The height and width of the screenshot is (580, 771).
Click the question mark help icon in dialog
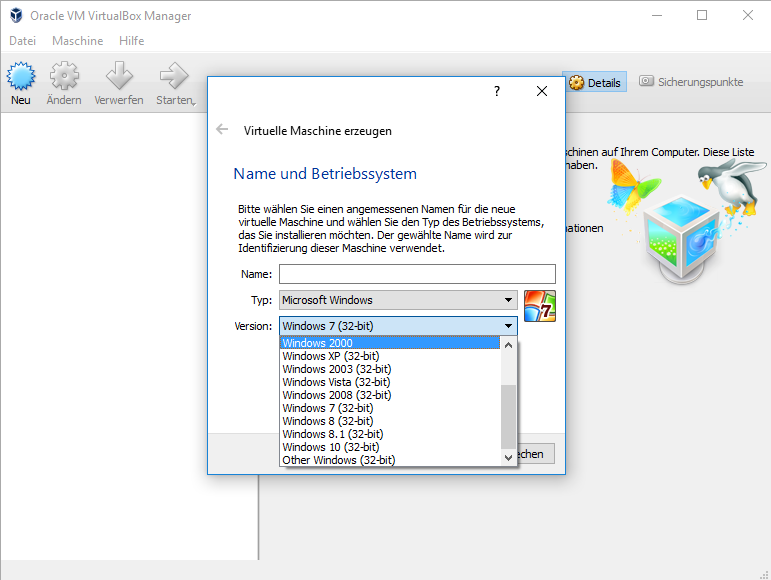497,91
